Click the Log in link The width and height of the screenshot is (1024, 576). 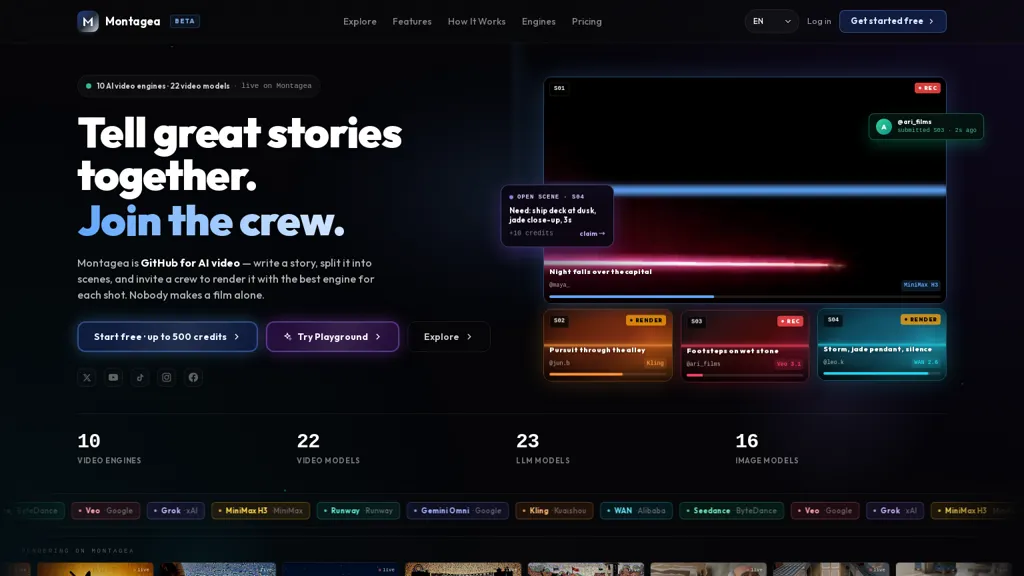819,22
